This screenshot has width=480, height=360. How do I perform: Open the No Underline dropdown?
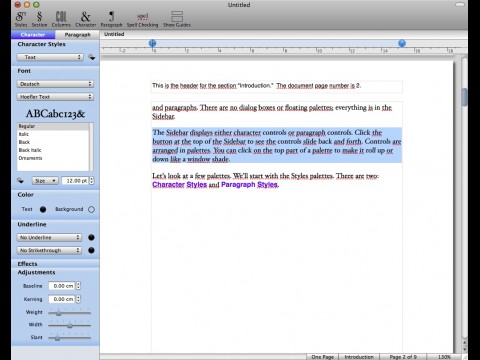49,237
